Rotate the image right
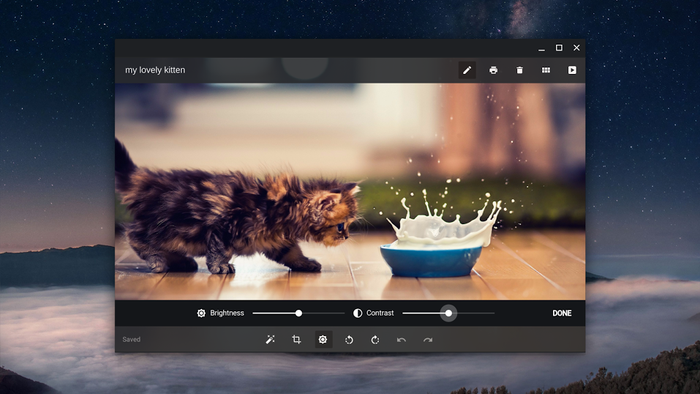This screenshot has height=394, width=700. (x=375, y=340)
